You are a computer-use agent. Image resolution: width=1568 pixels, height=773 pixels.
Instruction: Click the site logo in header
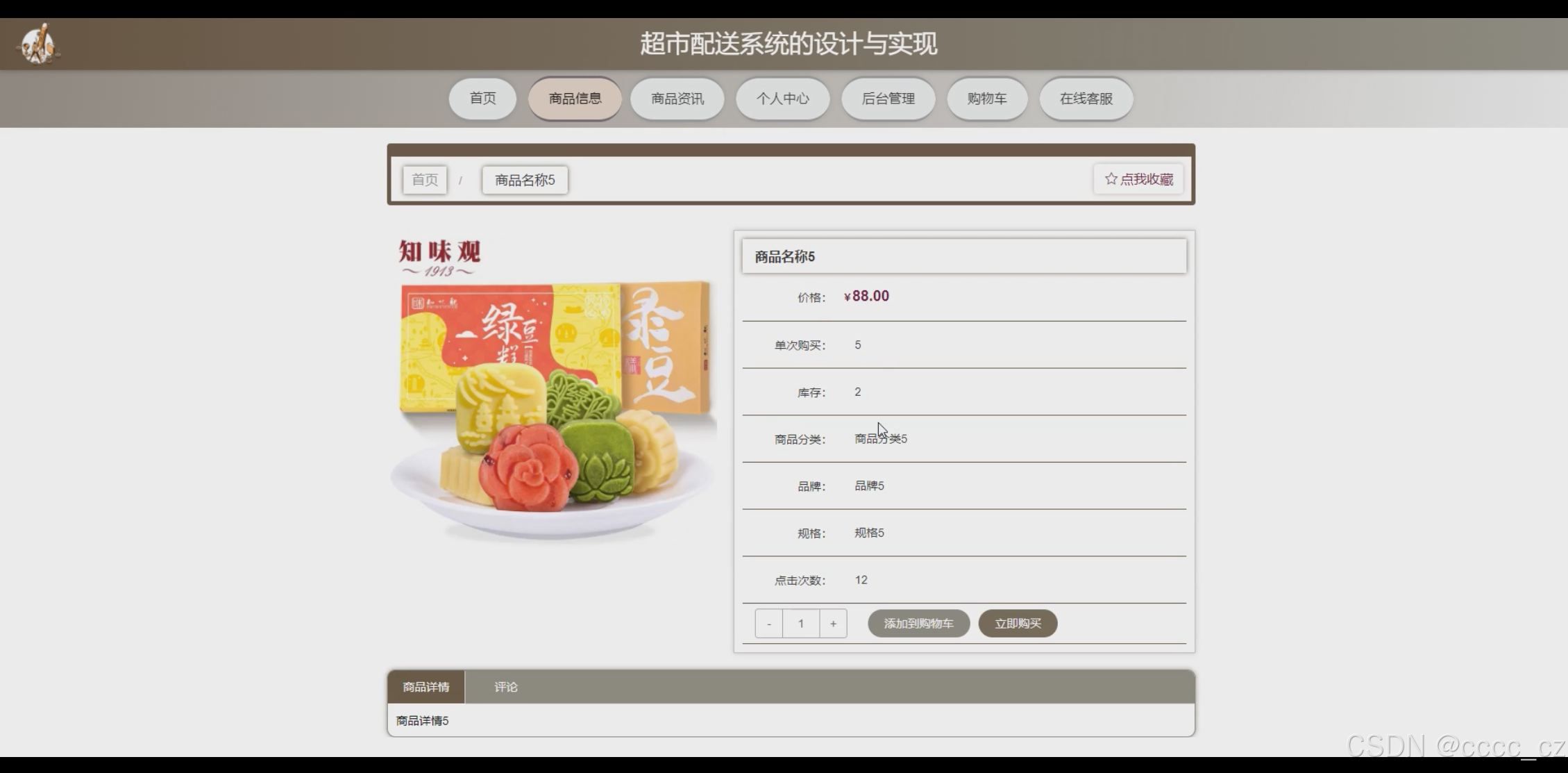(x=38, y=44)
